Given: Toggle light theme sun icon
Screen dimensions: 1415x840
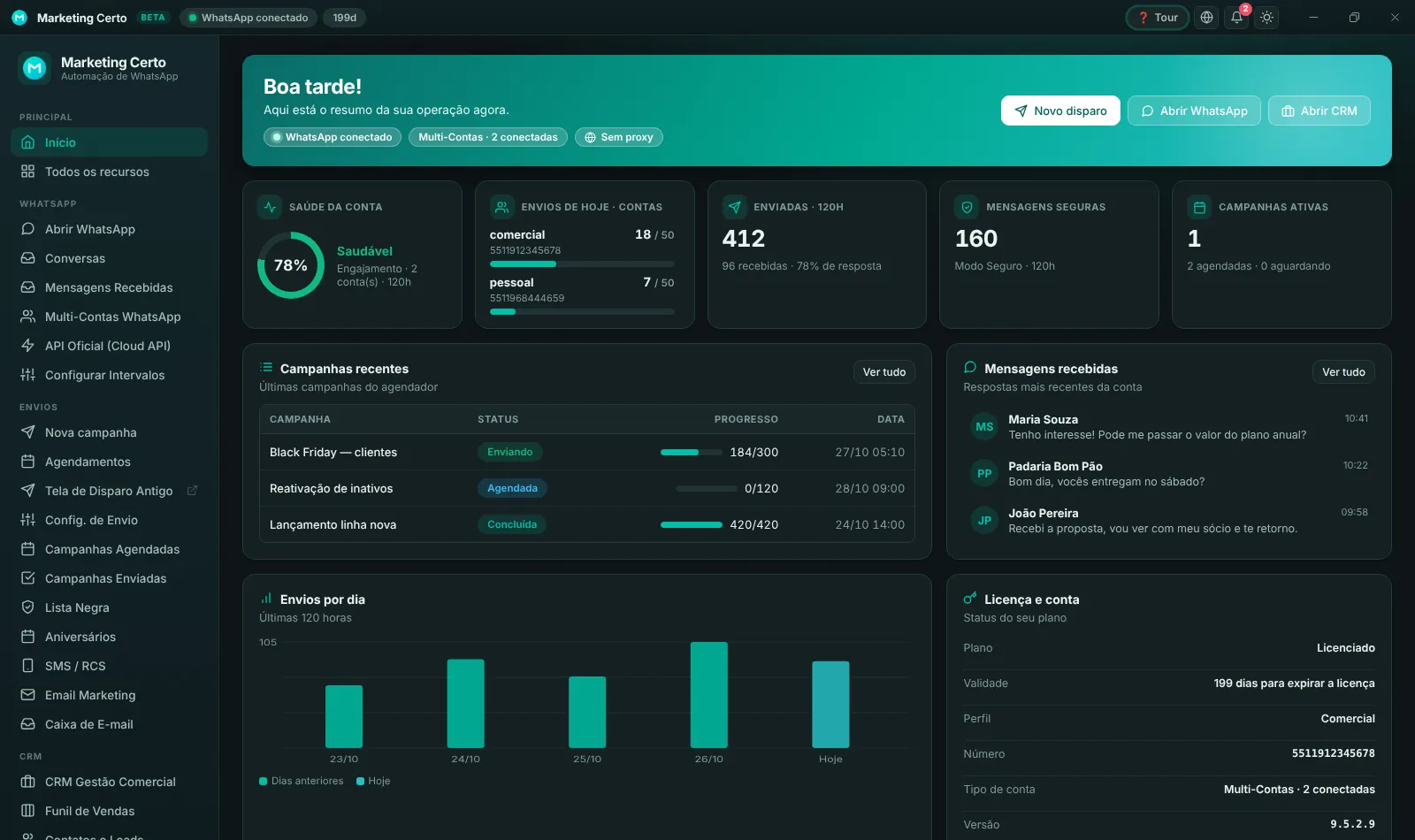Looking at the screenshot, I should click(1267, 18).
